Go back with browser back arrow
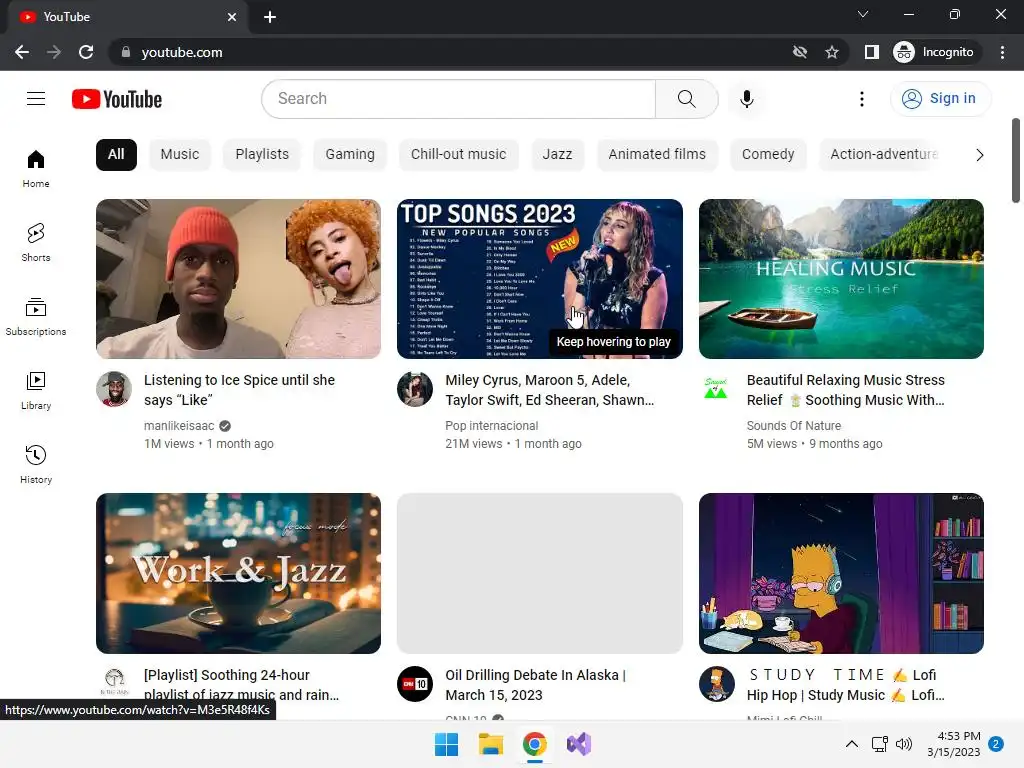 click(22, 52)
